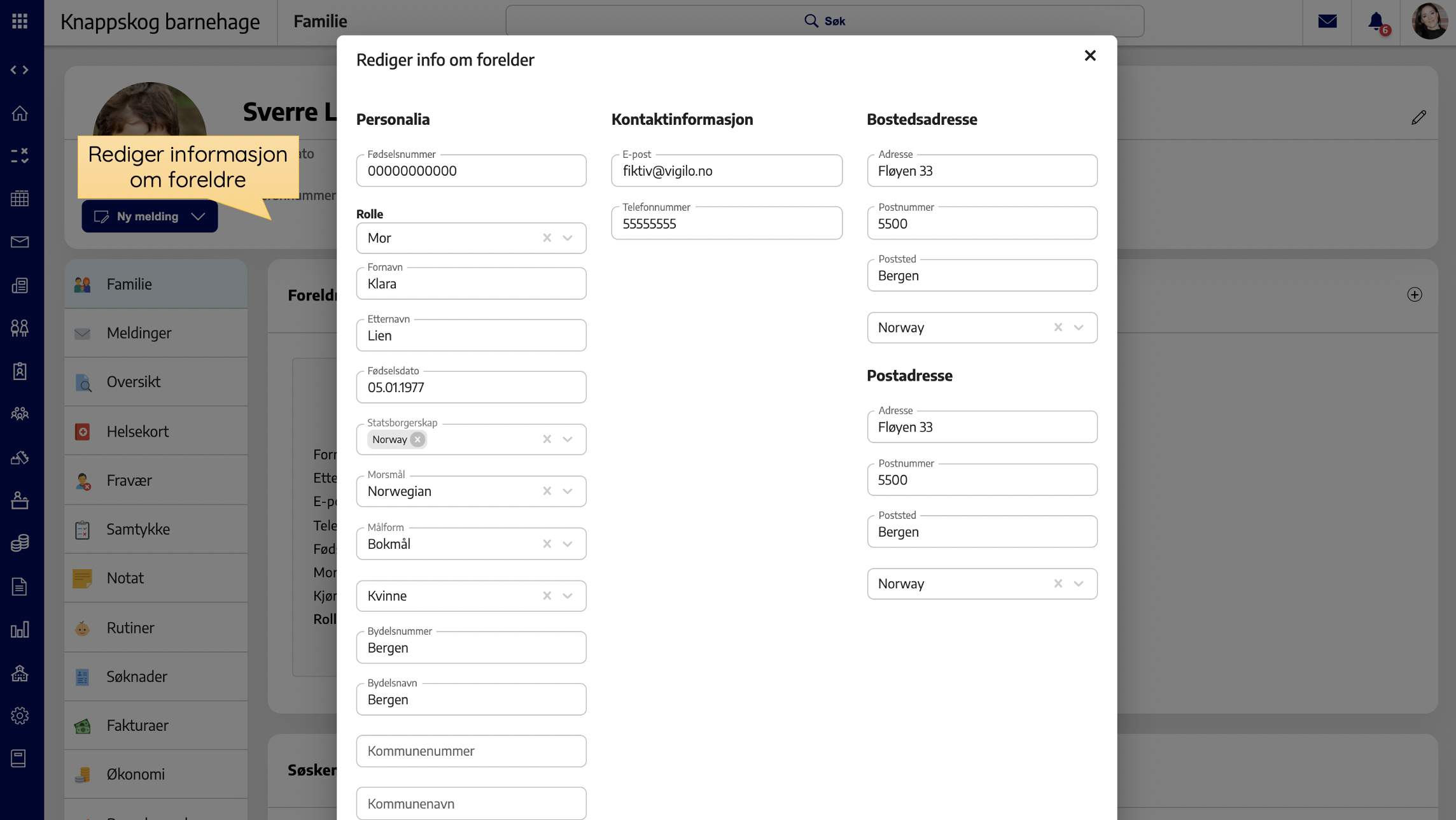Click Postadresse Postnummer field 5500
This screenshot has width=1456, height=820.
982,480
